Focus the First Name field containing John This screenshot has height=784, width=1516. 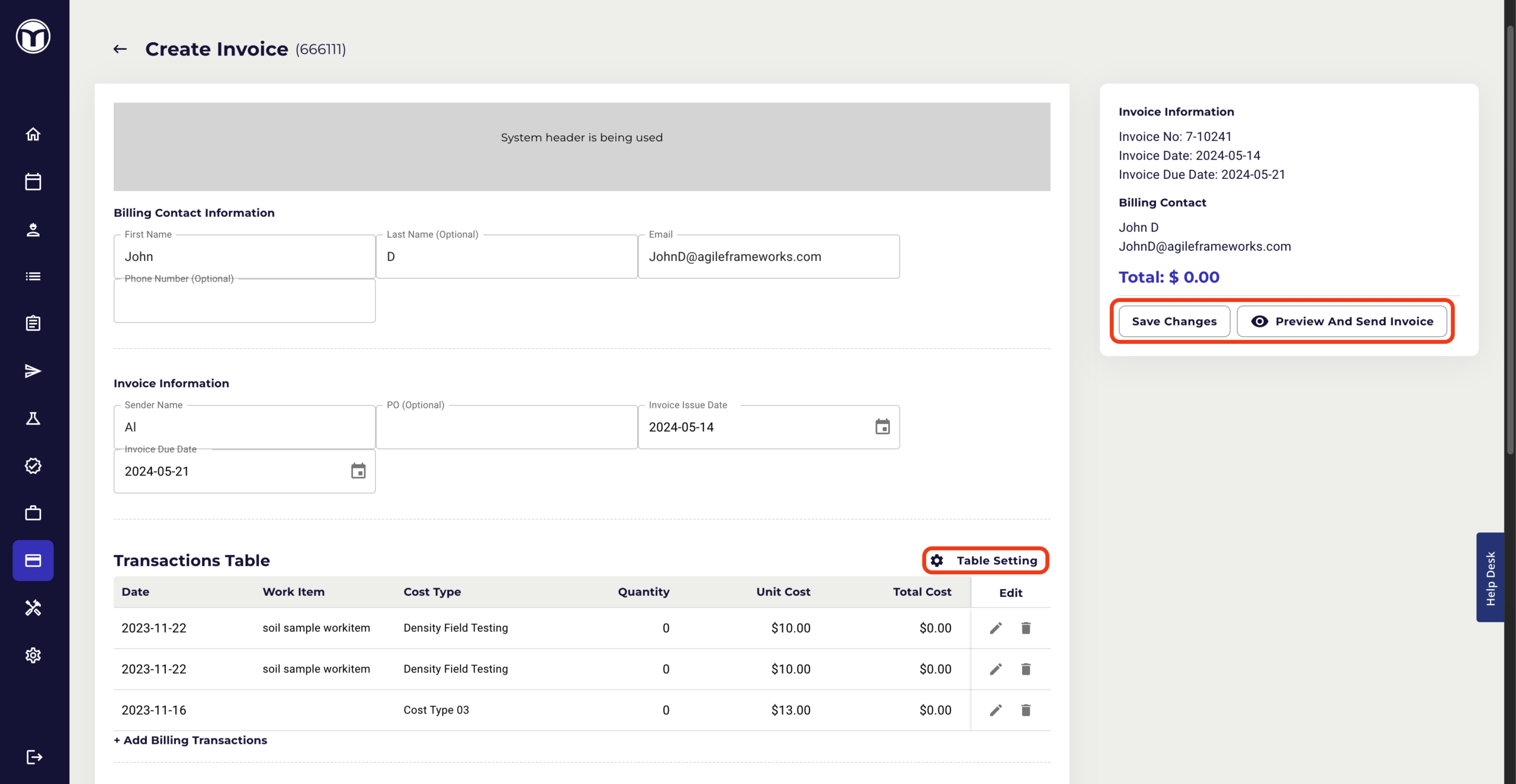coord(245,256)
